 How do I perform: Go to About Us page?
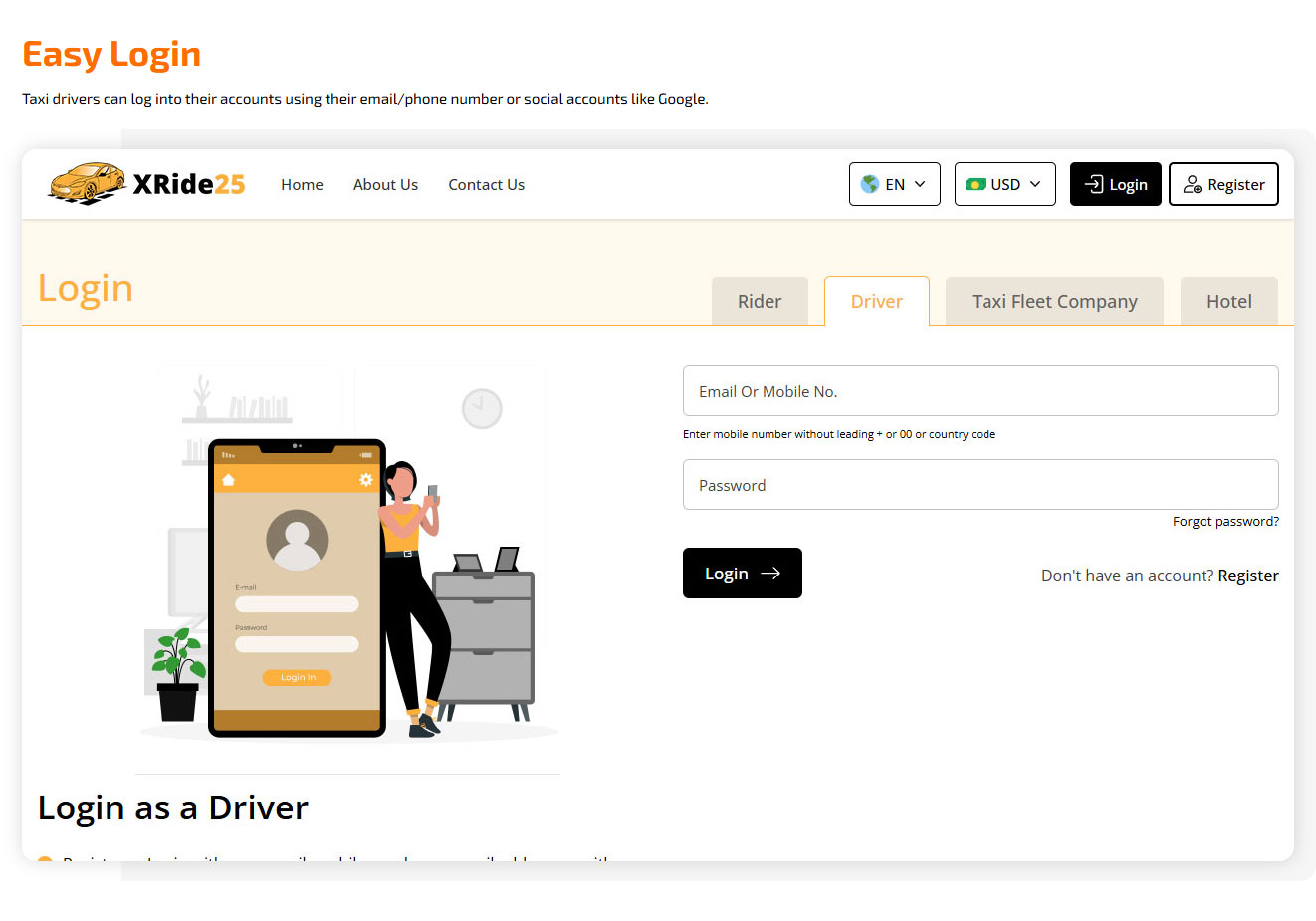[385, 184]
